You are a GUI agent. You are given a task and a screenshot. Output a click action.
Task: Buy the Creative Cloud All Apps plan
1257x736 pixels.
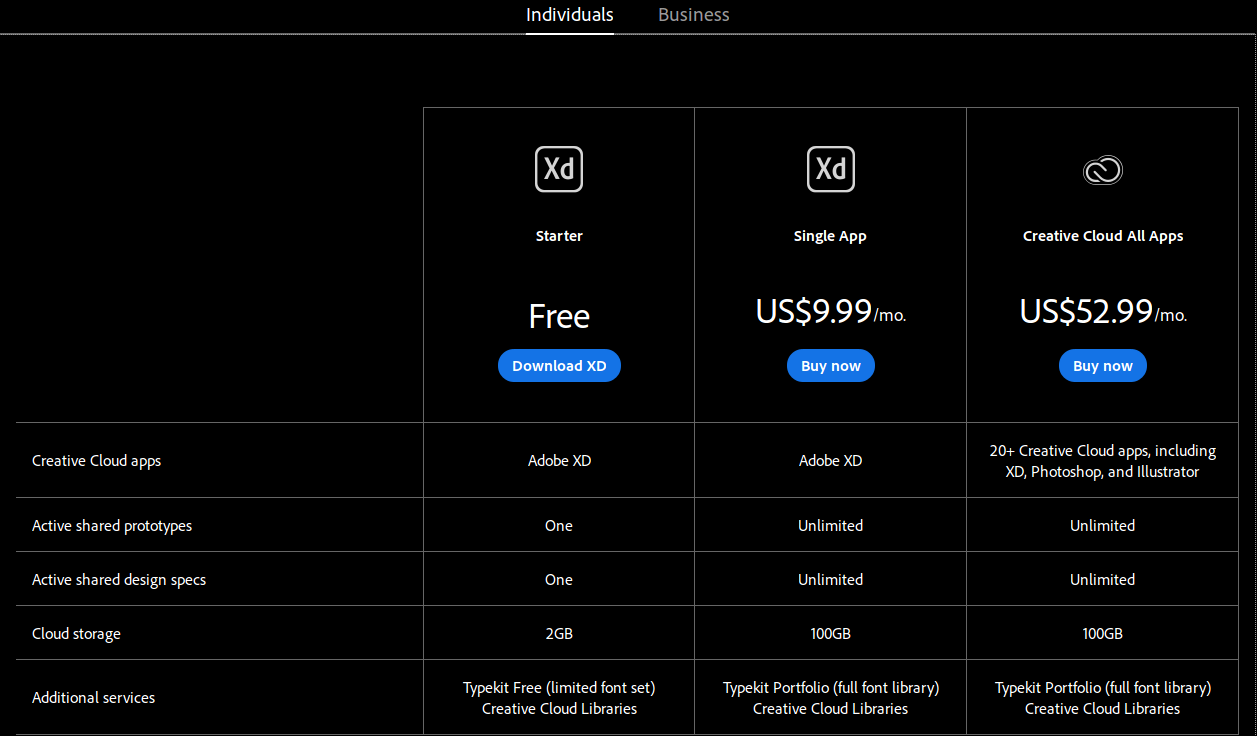pyautogui.click(x=1103, y=366)
